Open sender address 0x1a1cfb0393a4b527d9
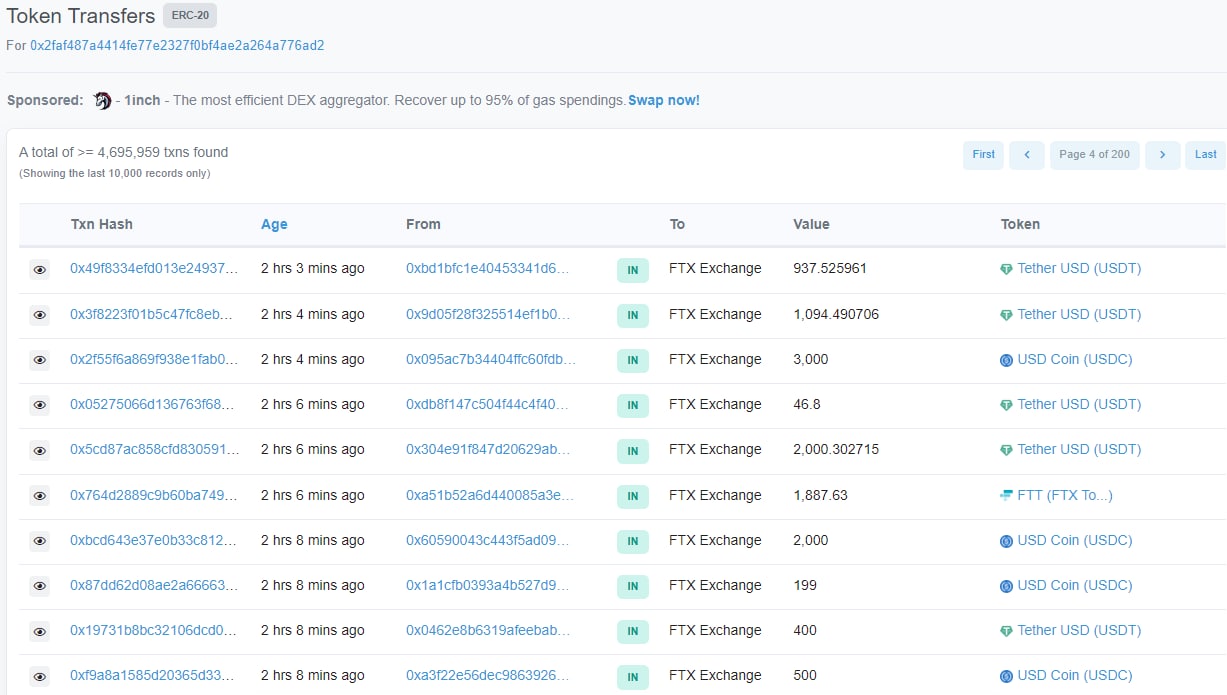 [489, 585]
